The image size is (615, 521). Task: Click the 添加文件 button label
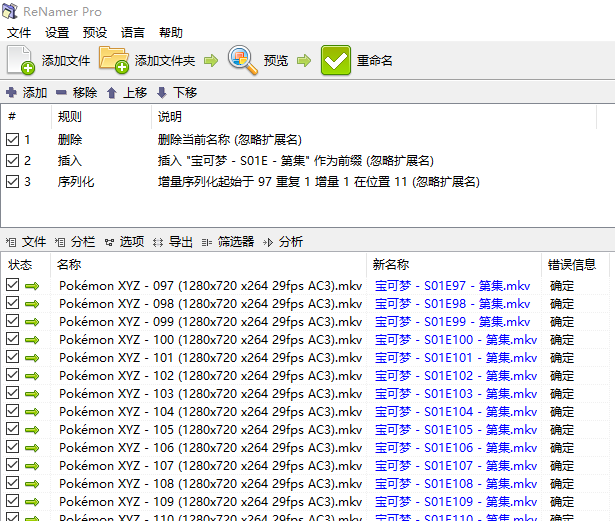click(66, 61)
